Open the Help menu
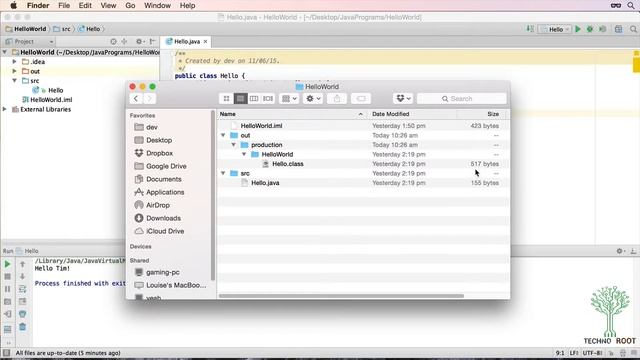Viewport: 640px width, 360px height. [x=187, y=6]
